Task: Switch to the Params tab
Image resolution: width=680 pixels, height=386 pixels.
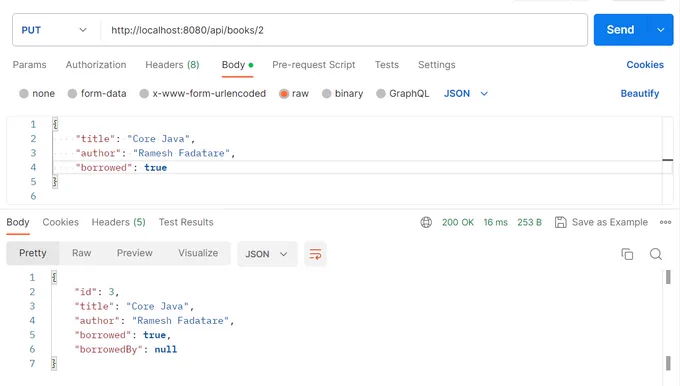Action: pyautogui.click(x=29, y=65)
